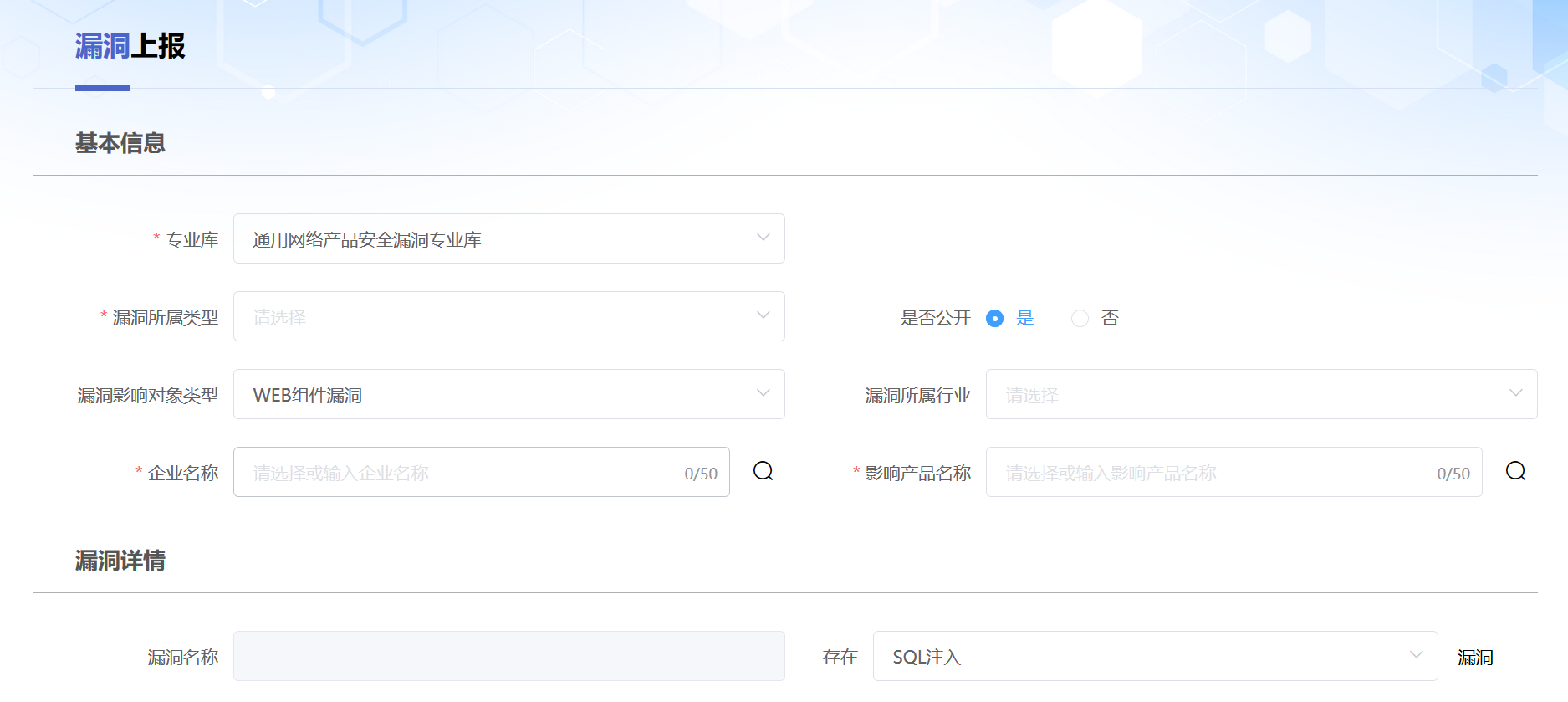Click the 基本信息 section heading
Image resolution: width=1568 pixels, height=702 pixels.
pyautogui.click(x=120, y=143)
